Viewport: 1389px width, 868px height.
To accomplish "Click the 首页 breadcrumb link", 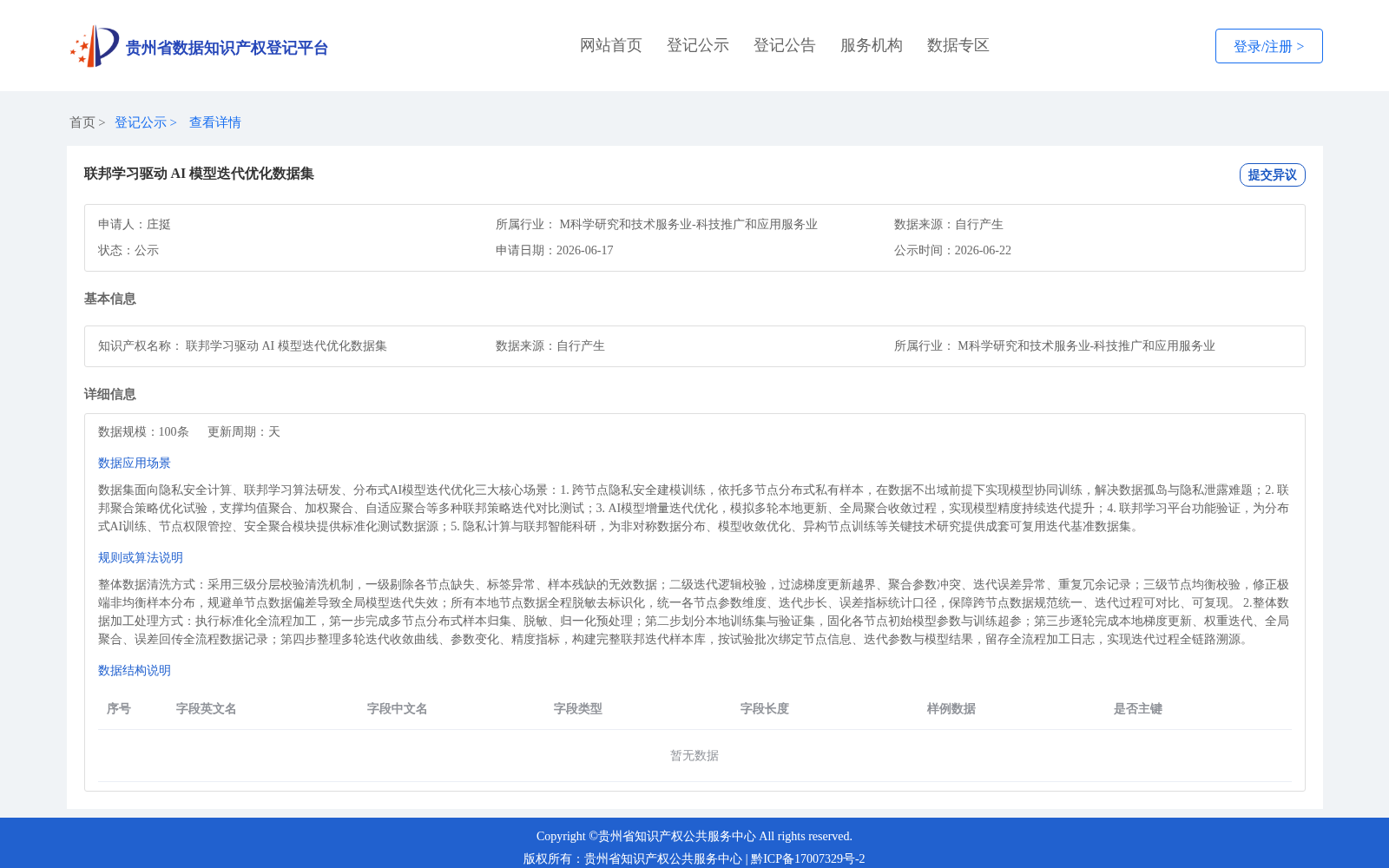I will coord(82,122).
